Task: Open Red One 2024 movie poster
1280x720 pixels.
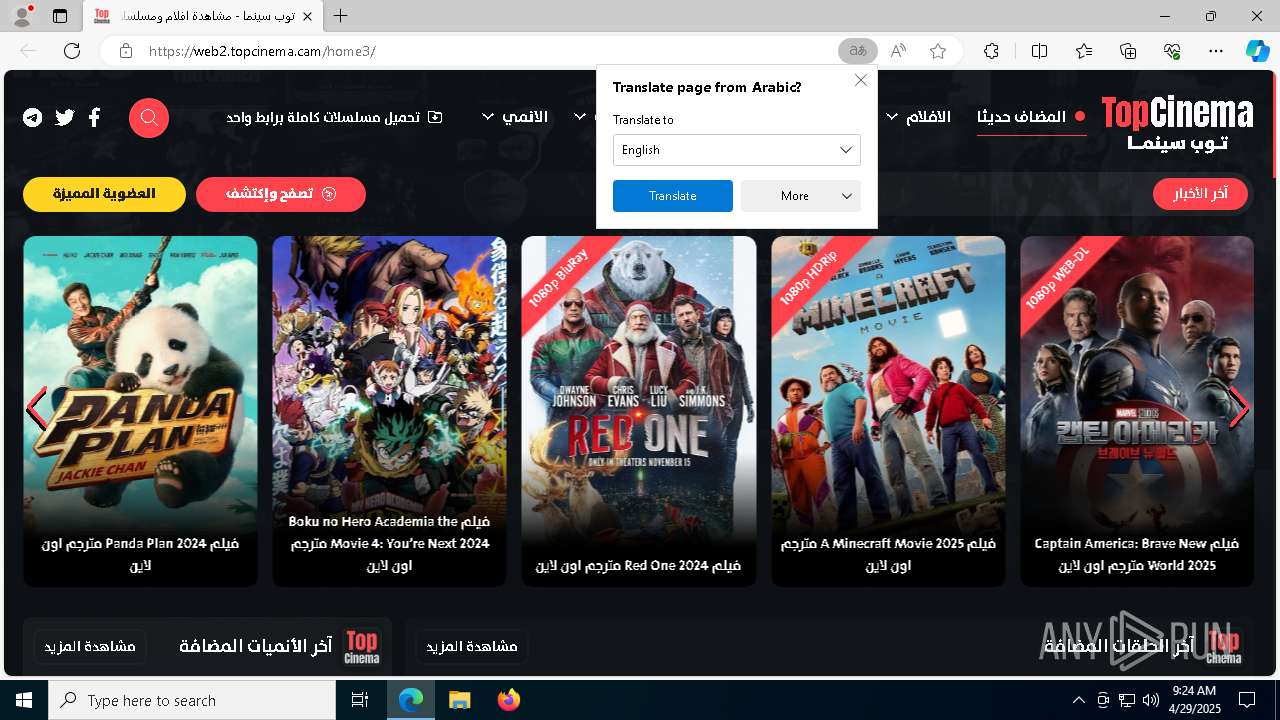Action: point(639,411)
